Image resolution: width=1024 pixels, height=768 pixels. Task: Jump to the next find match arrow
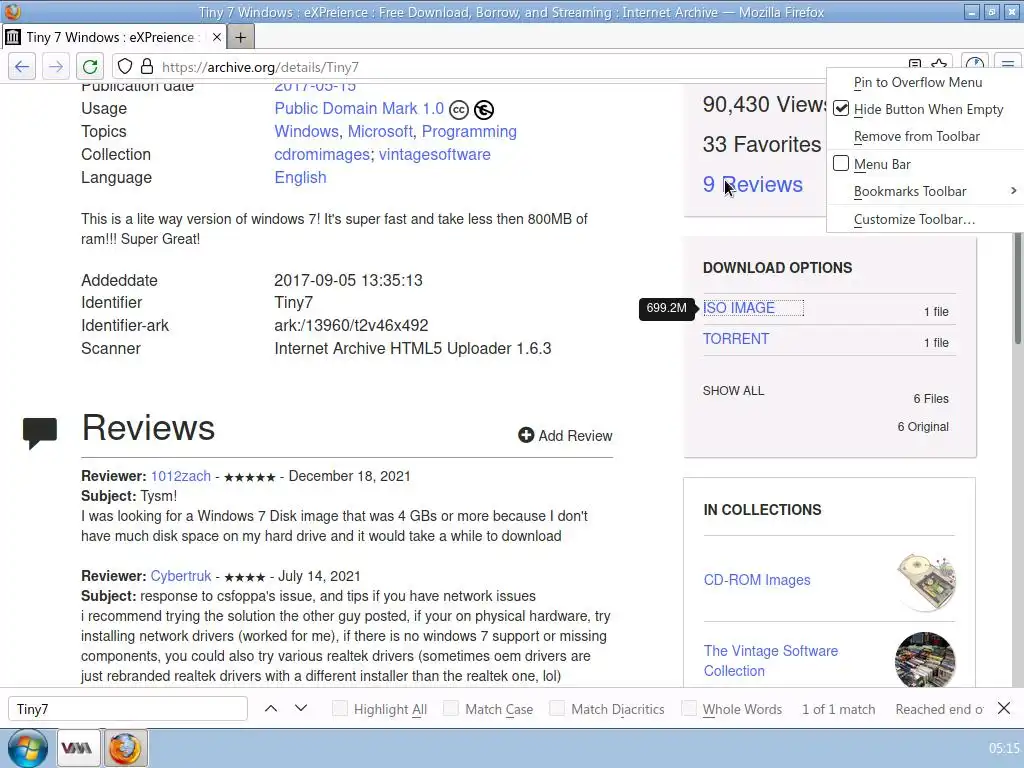pyautogui.click(x=301, y=709)
